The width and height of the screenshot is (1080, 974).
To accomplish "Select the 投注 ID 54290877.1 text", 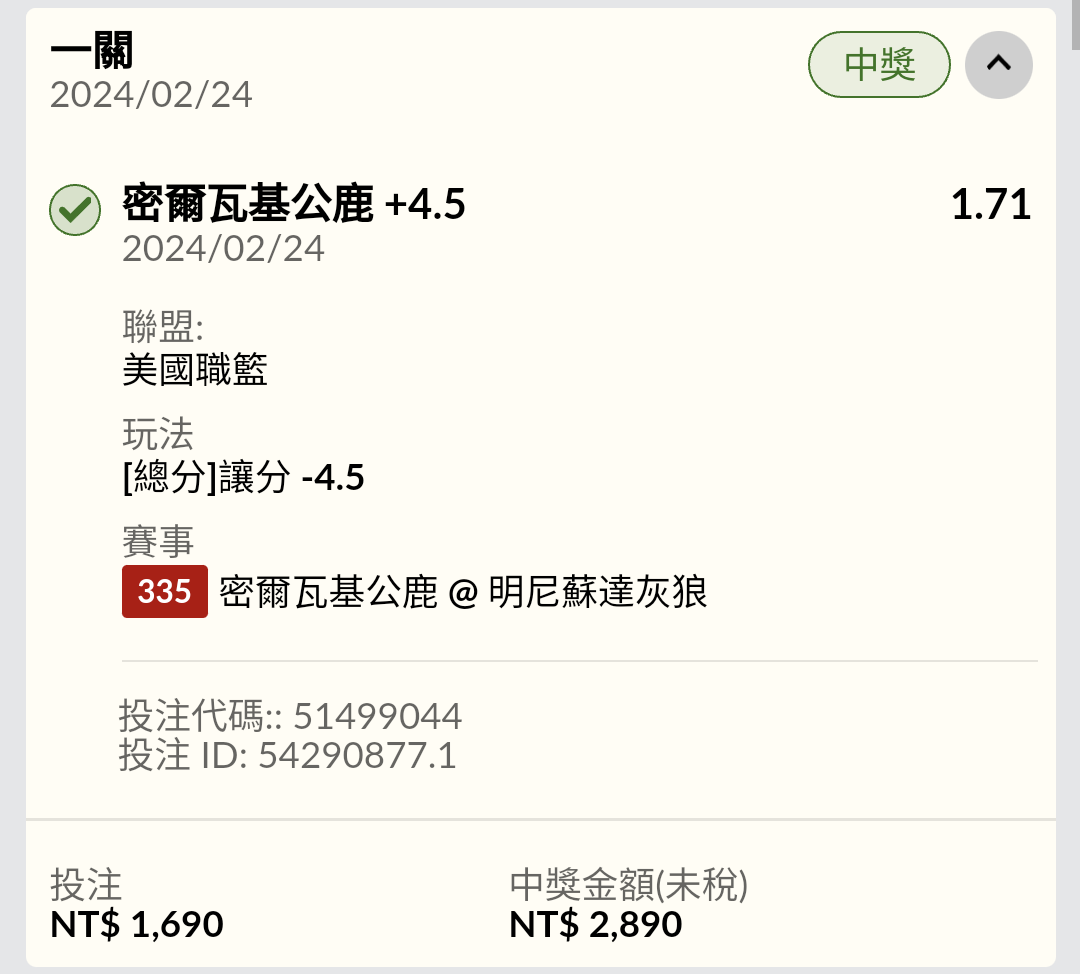I will tap(287, 755).
